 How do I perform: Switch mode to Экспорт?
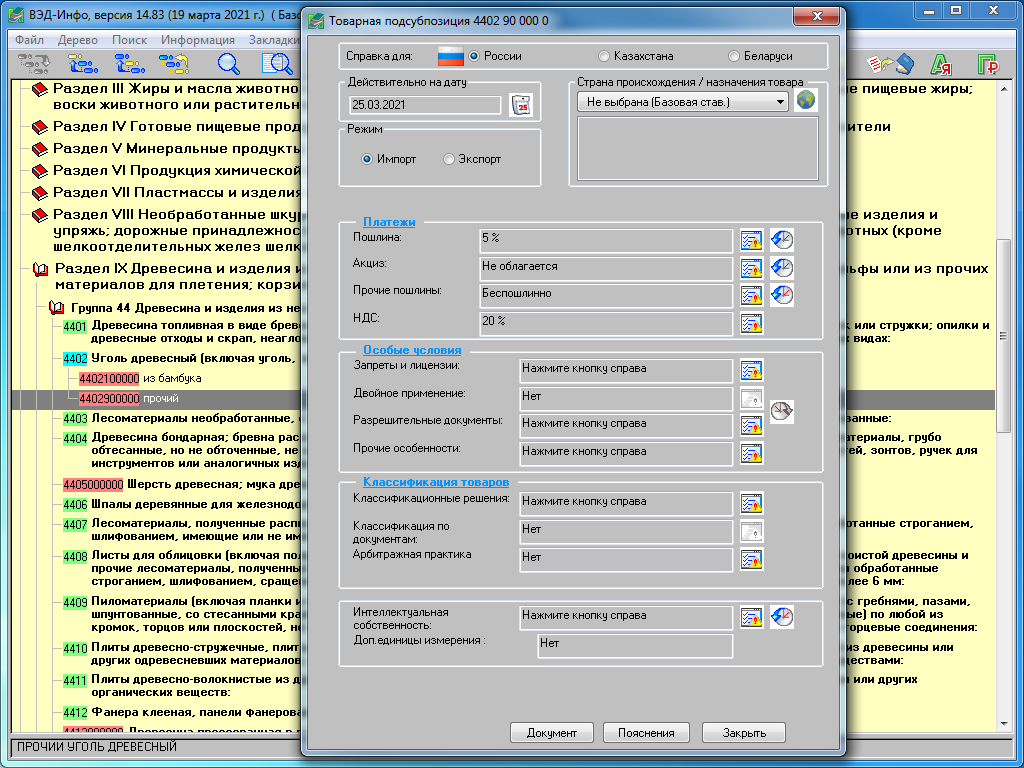point(449,159)
